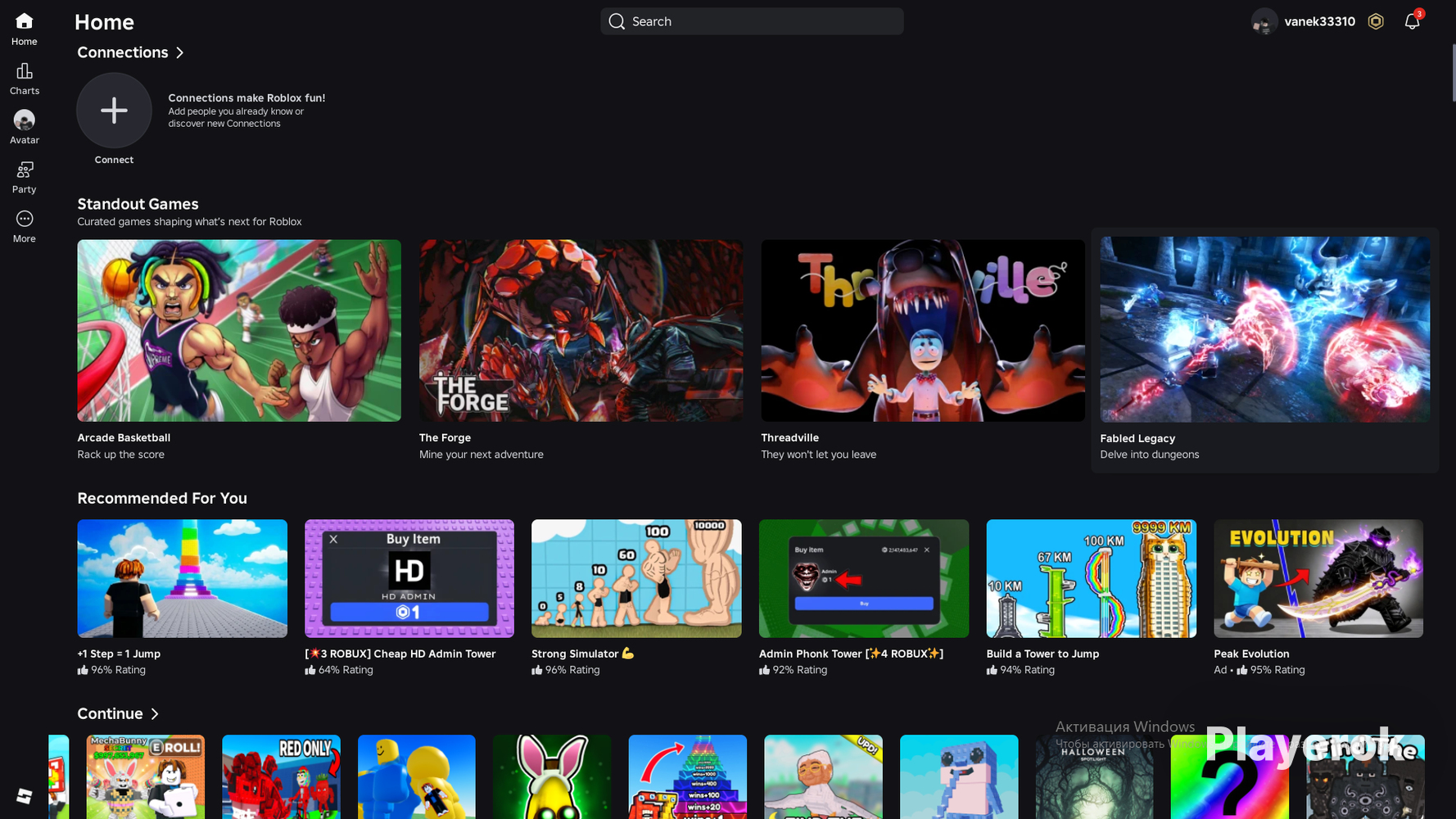
Task: Open the rainbow wins tower game thumbnail
Action: click(688, 776)
